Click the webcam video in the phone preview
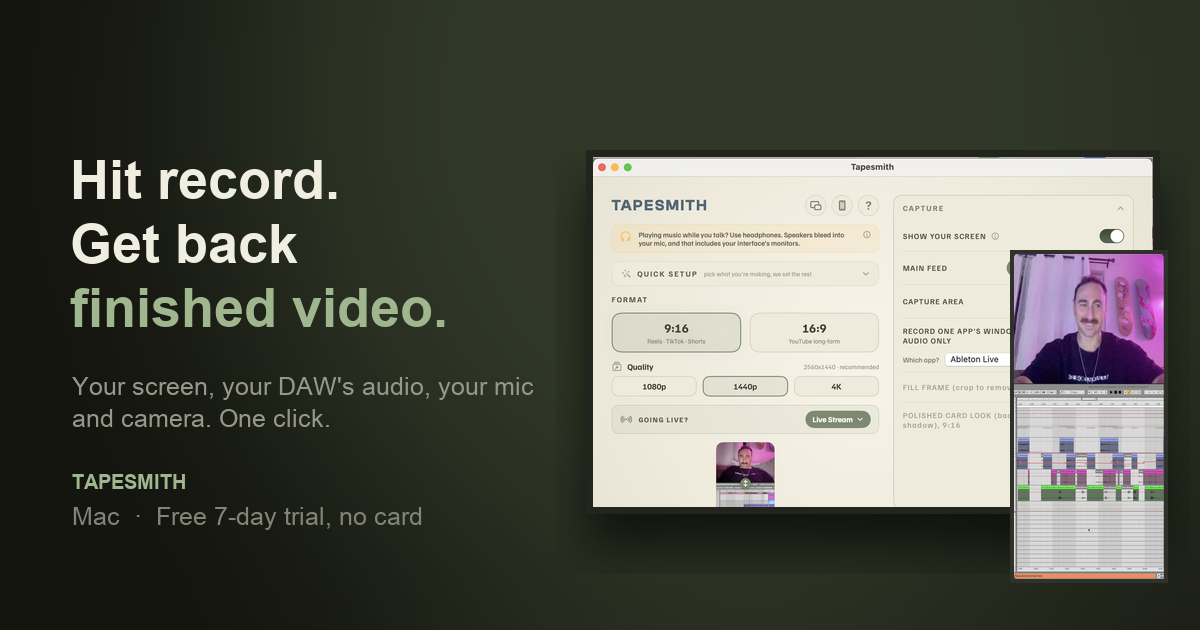This screenshot has height=630, width=1200. [1088, 319]
